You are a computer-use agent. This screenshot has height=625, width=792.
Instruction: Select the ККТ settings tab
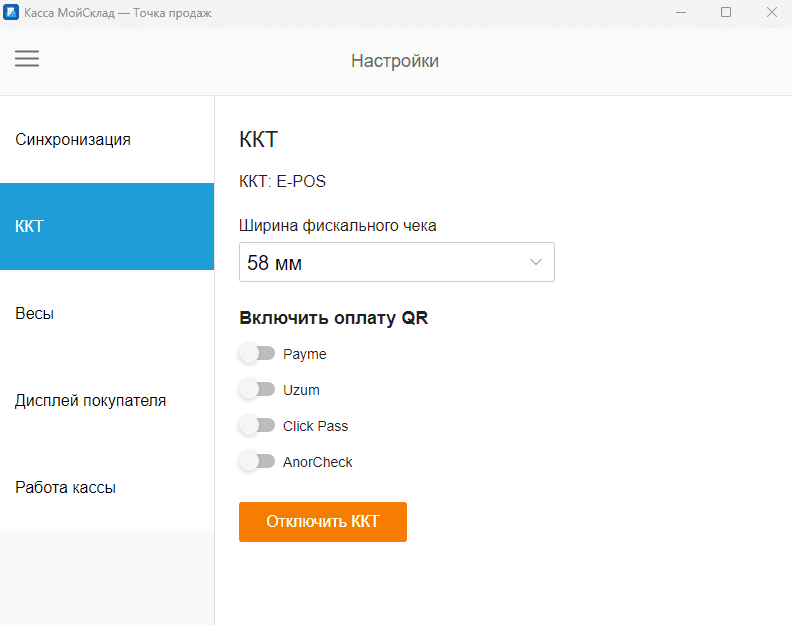tap(107, 226)
